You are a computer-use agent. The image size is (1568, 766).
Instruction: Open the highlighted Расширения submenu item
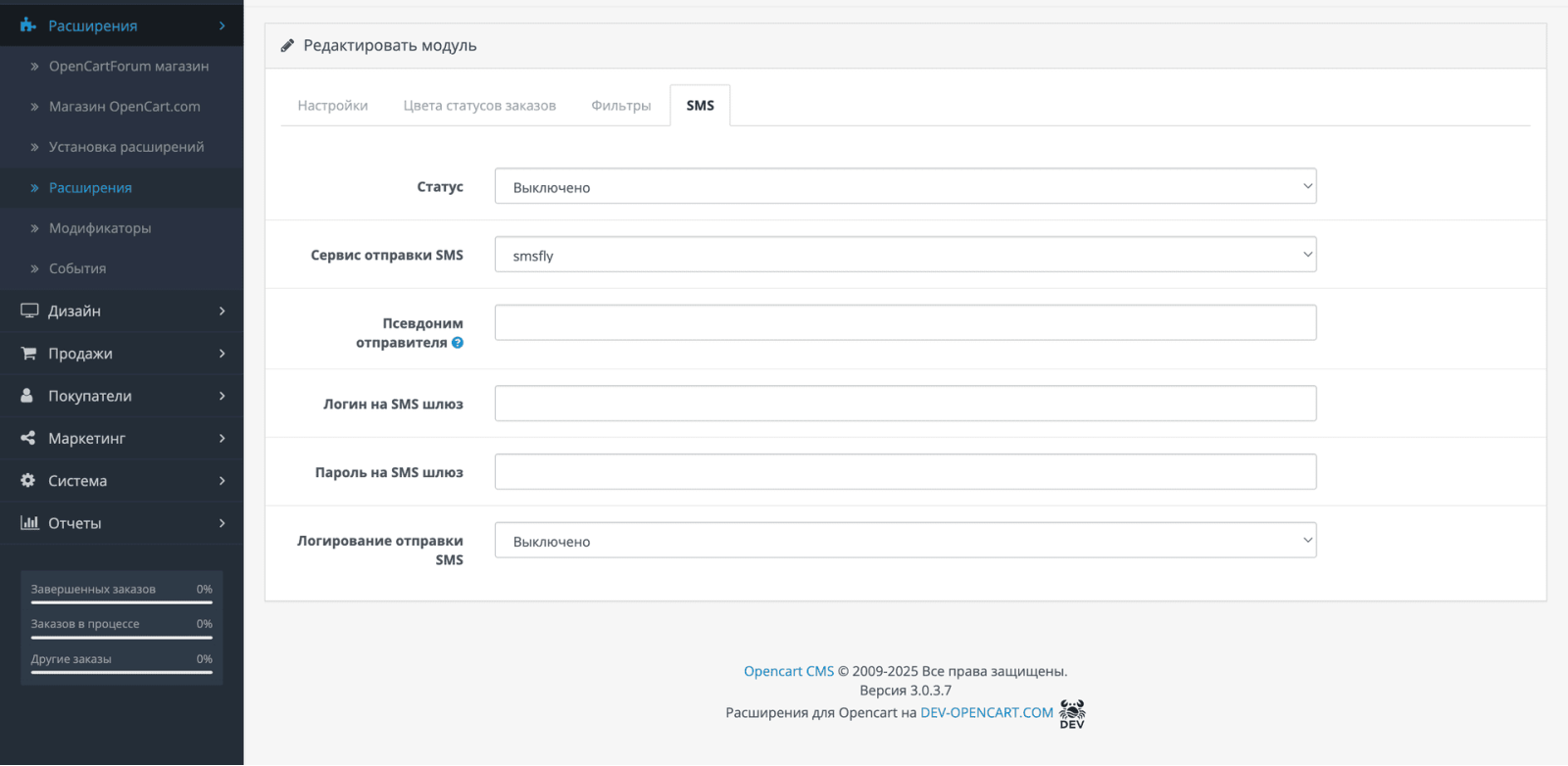pos(90,188)
